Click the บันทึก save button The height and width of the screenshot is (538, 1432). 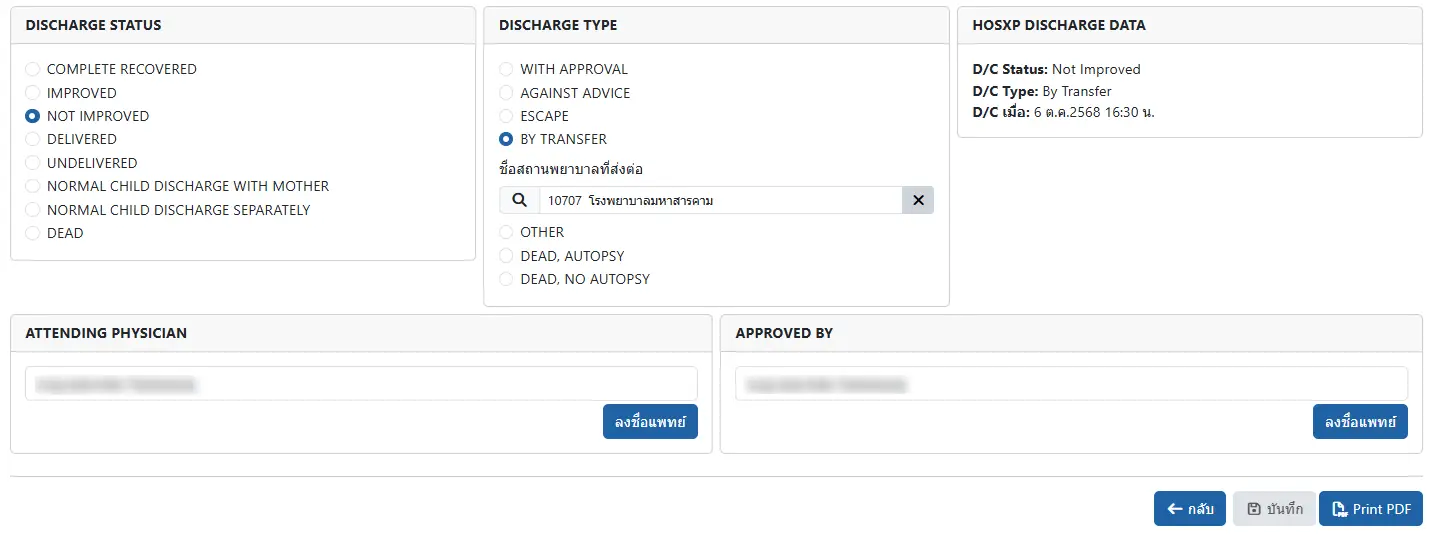(x=1274, y=509)
